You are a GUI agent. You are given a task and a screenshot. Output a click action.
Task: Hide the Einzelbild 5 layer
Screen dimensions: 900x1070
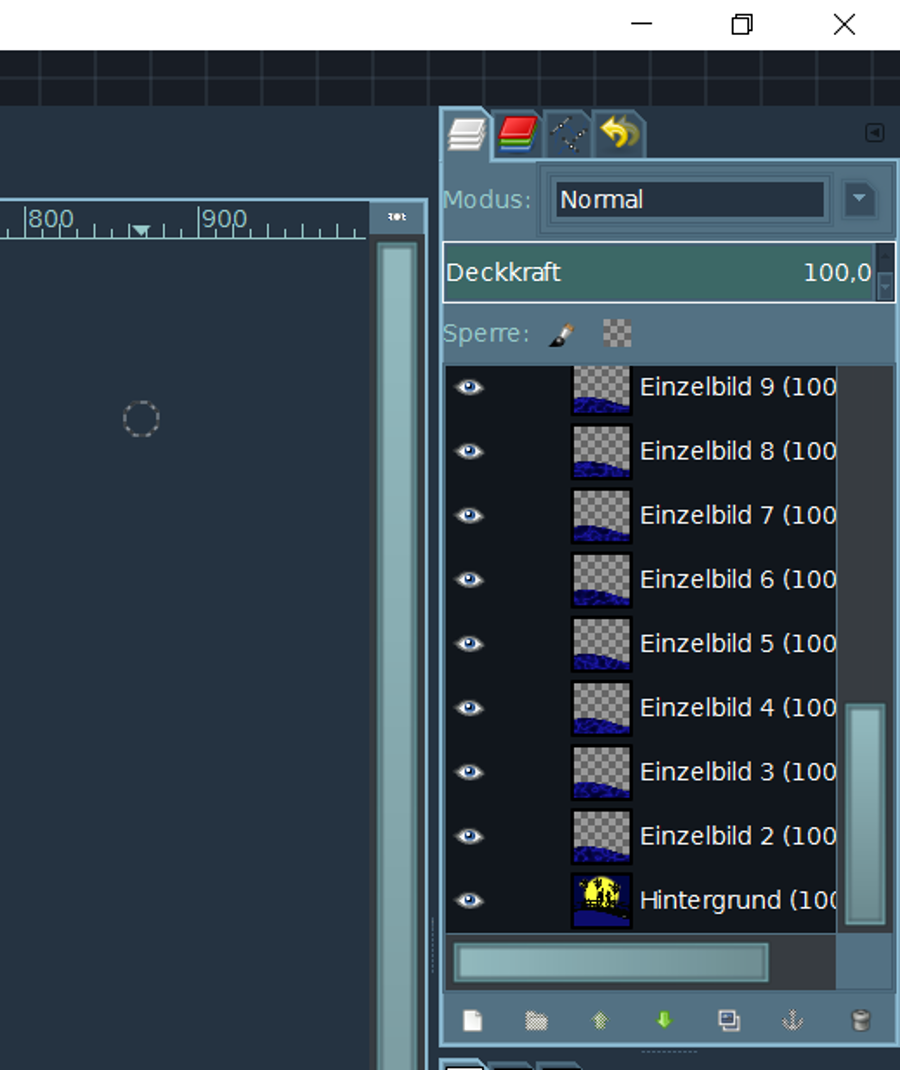(x=469, y=644)
